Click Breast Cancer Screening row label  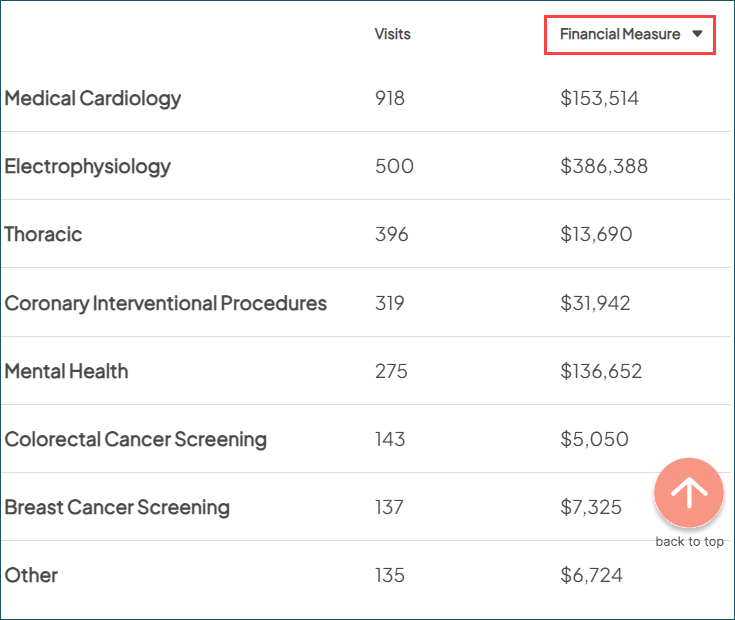point(117,507)
